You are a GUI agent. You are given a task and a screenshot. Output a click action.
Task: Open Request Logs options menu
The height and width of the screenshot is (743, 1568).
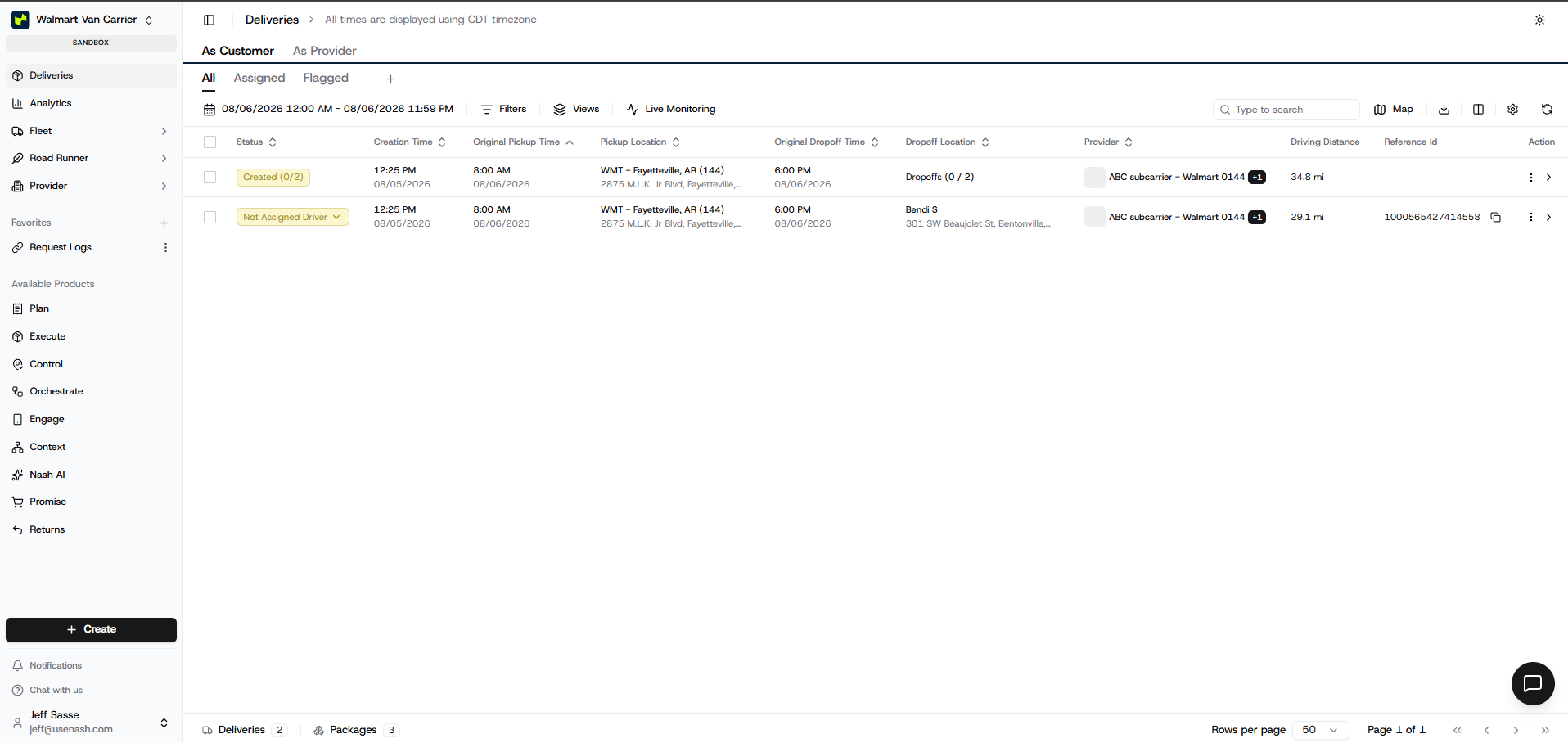click(x=165, y=248)
